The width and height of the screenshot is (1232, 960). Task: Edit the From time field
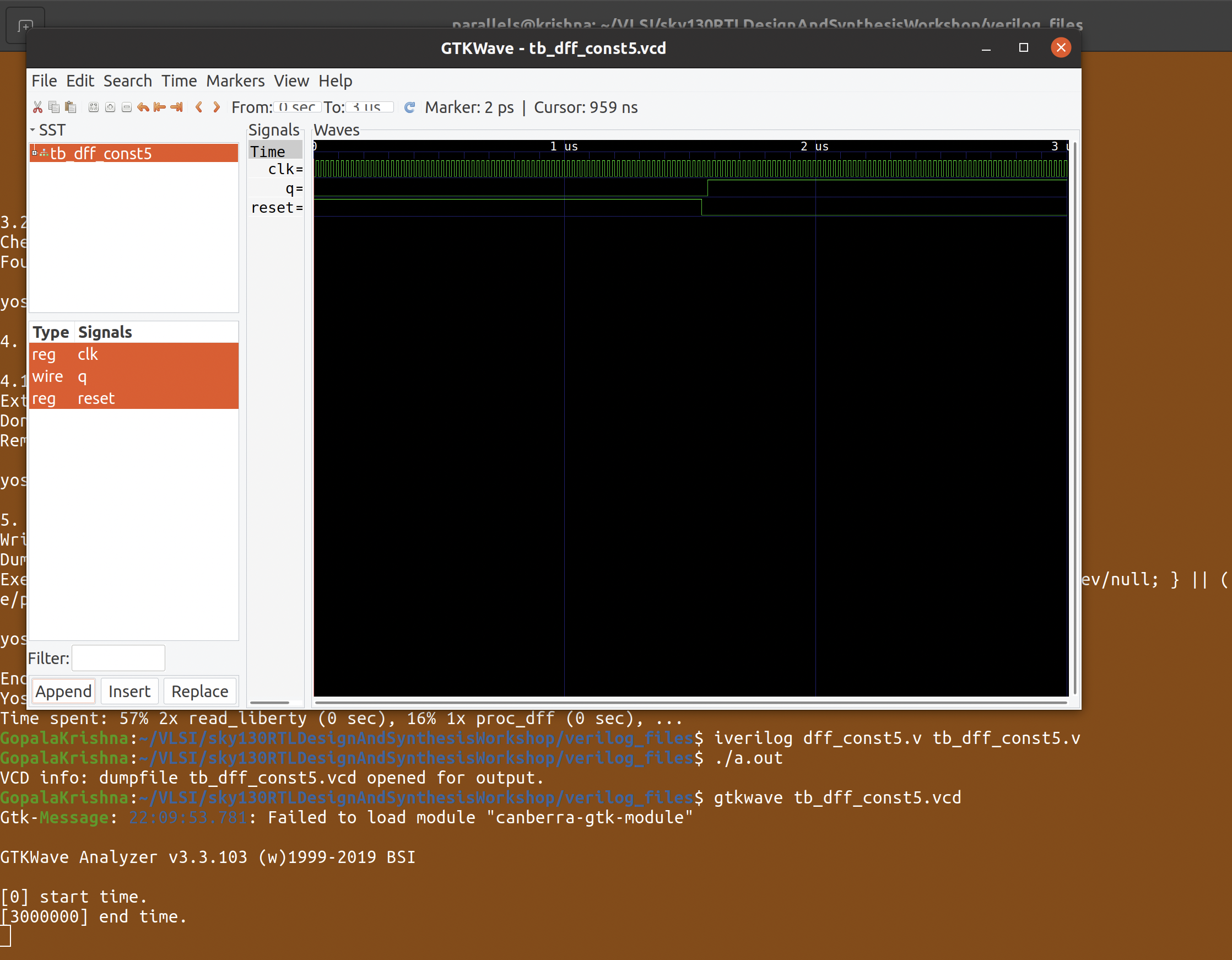tap(298, 107)
